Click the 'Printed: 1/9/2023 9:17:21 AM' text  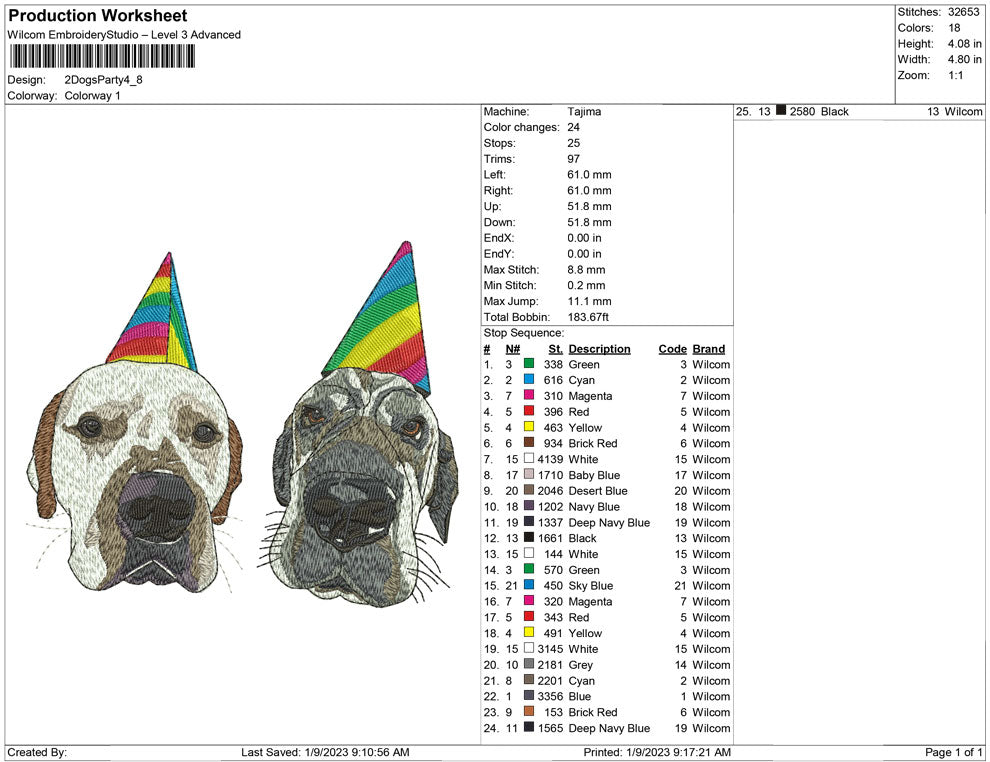point(657,752)
